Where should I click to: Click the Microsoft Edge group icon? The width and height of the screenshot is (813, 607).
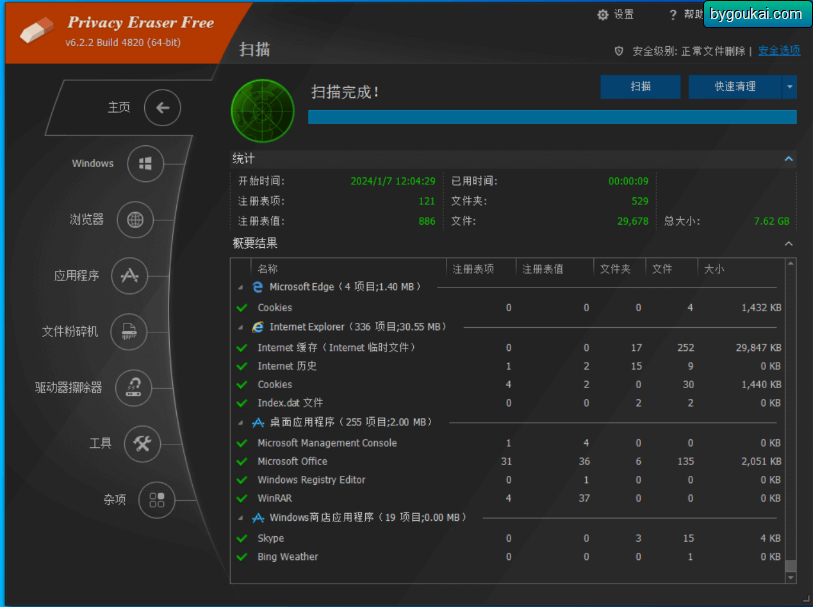tap(258, 287)
